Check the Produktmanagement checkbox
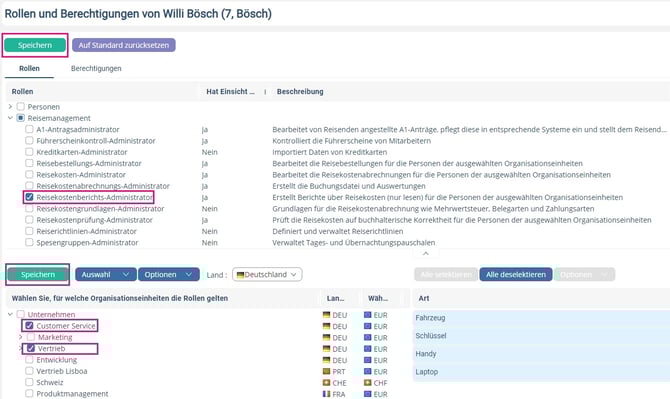 (29, 393)
